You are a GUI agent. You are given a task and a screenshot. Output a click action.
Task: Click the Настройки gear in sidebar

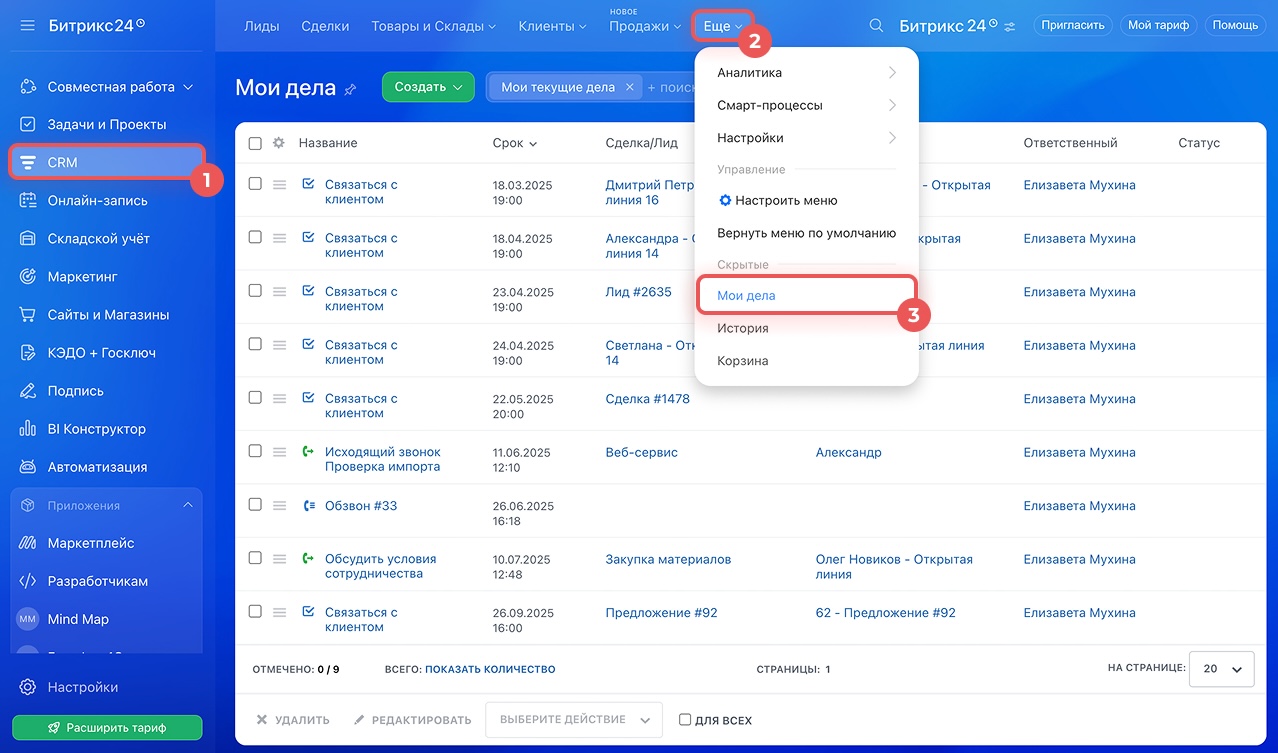click(28, 687)
